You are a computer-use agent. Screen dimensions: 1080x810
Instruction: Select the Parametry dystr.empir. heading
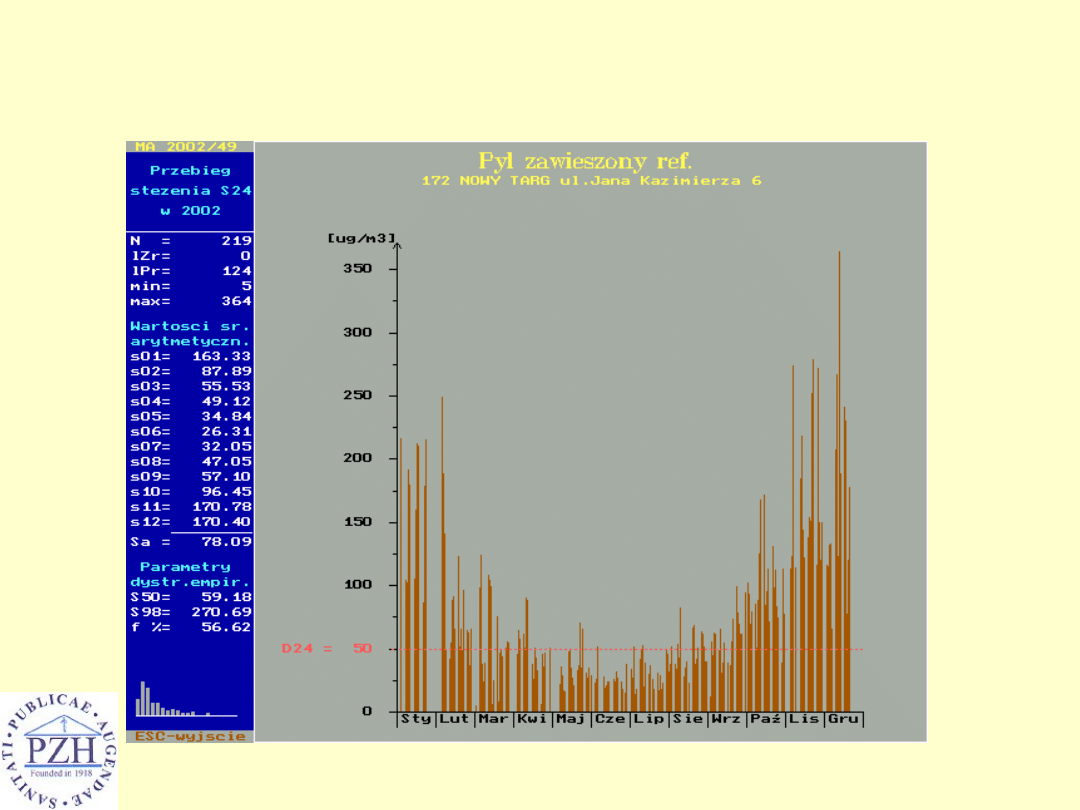(x=190, y=574)
